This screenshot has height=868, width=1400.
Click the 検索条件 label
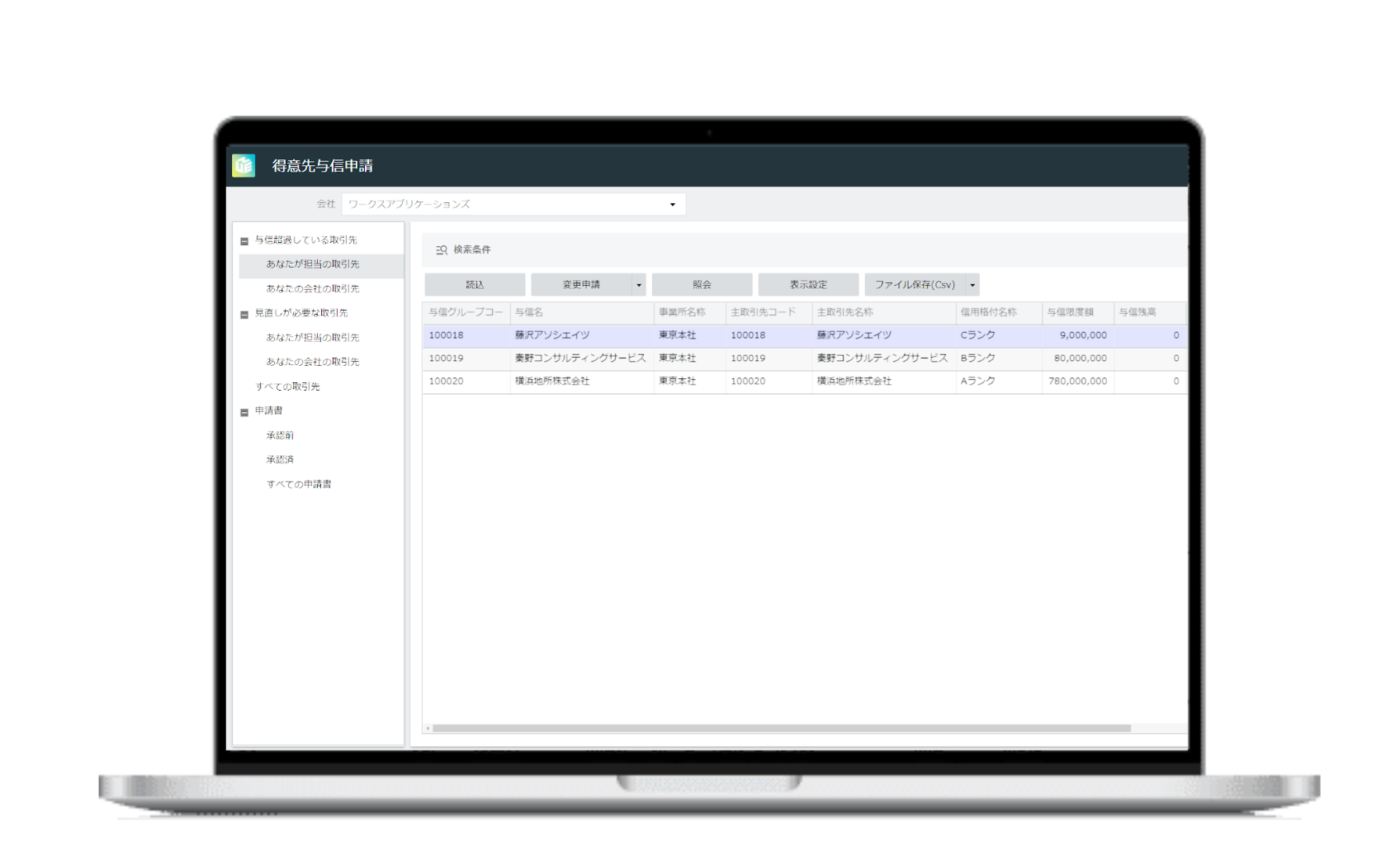pyautogui.click(x=472, y=250)
